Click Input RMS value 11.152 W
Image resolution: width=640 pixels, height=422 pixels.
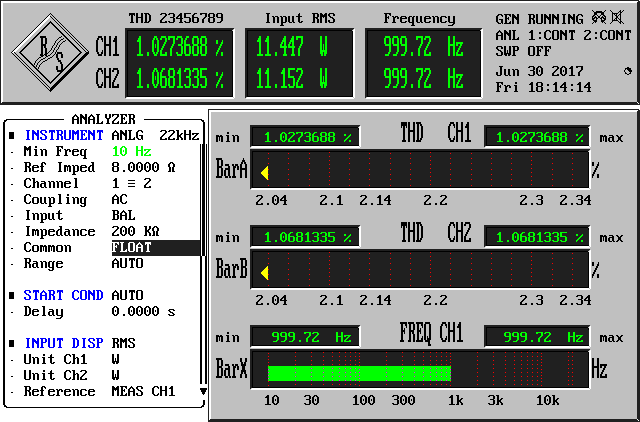292,78
